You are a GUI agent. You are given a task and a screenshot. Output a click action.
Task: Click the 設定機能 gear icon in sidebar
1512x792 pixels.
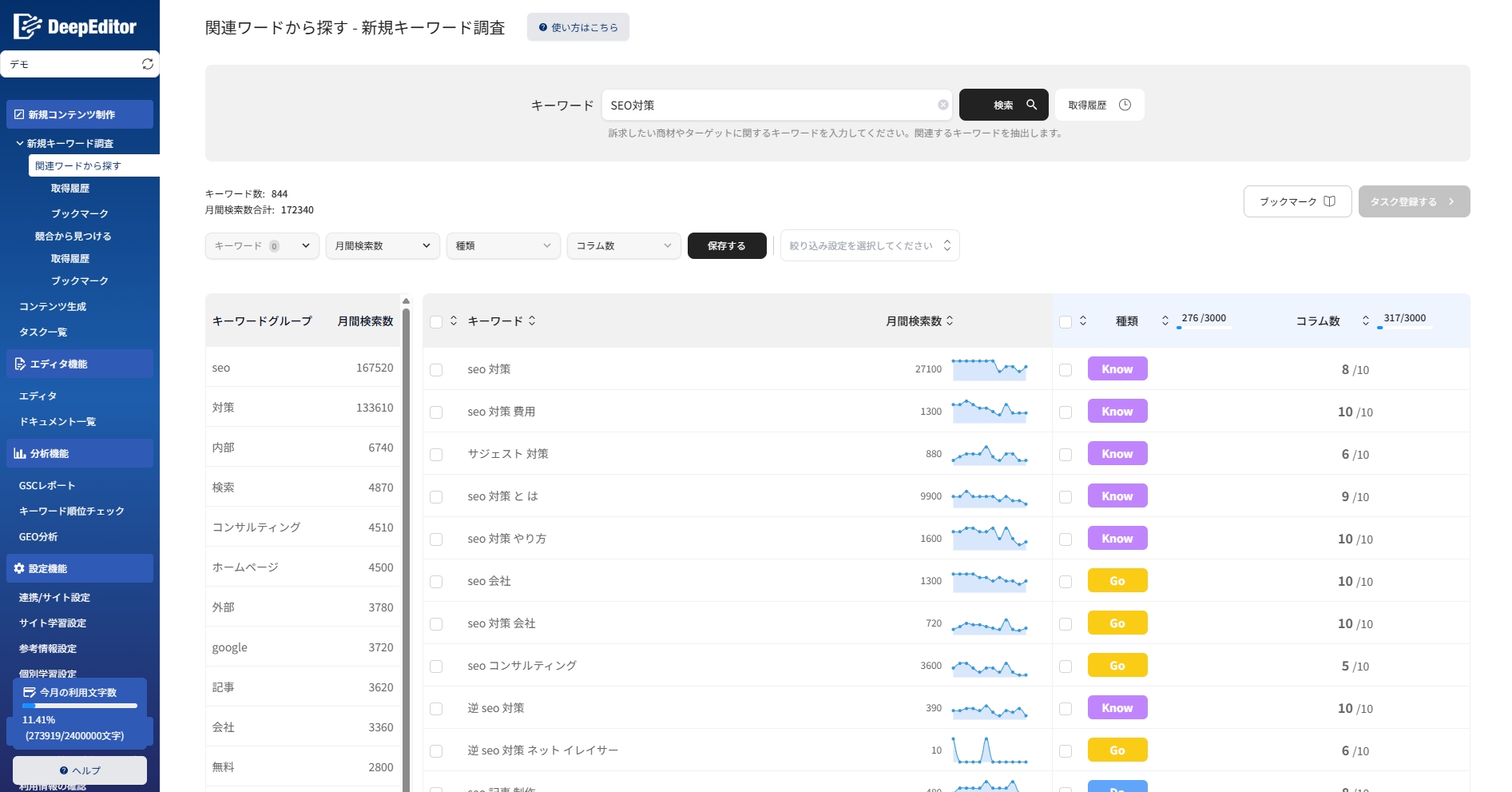pos(20,568)
